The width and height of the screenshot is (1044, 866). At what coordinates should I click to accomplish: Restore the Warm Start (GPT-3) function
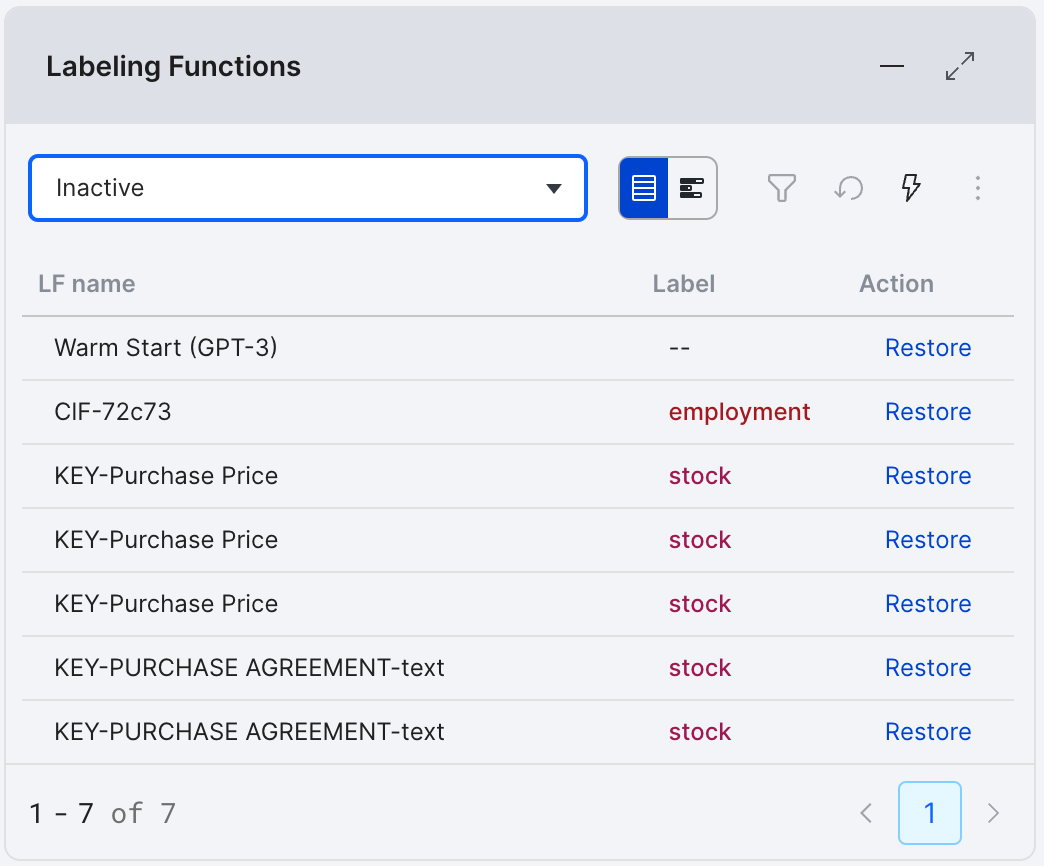[928, 347]
